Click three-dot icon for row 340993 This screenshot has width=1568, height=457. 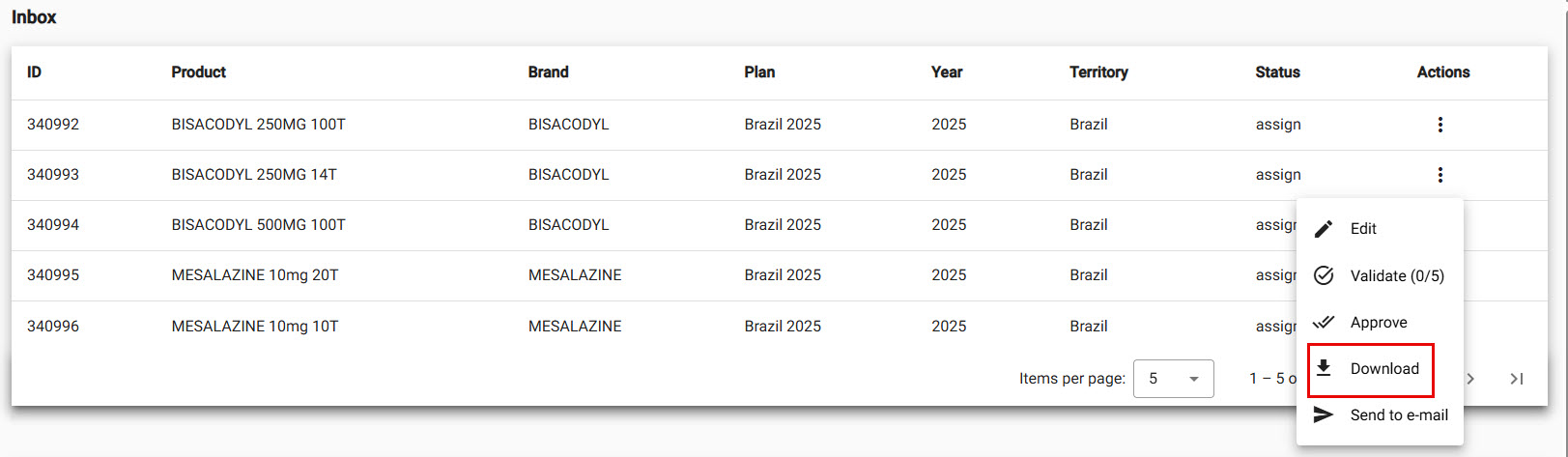(1440, 175)
